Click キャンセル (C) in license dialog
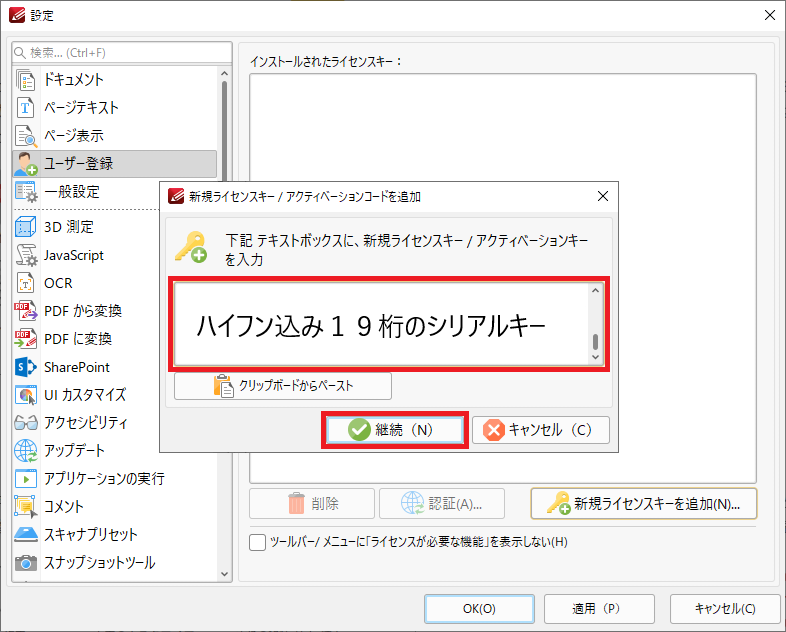The width and height of the screenshot is (786, 632). (541, 430)
